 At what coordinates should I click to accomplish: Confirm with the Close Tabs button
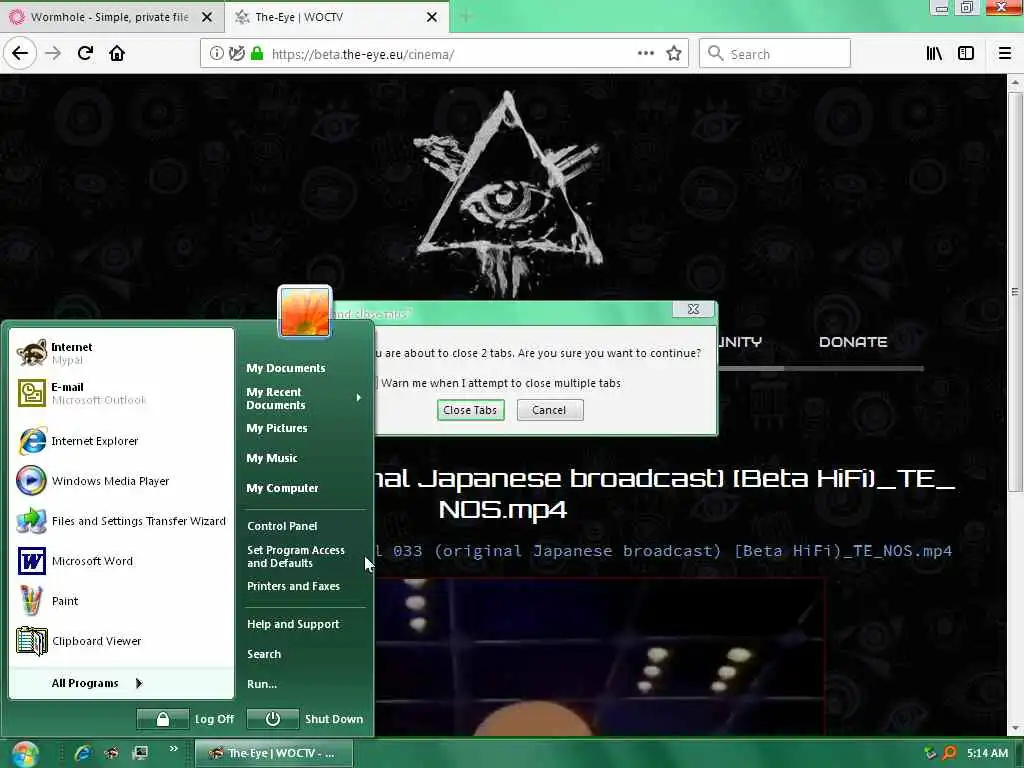tap(470, 410)
